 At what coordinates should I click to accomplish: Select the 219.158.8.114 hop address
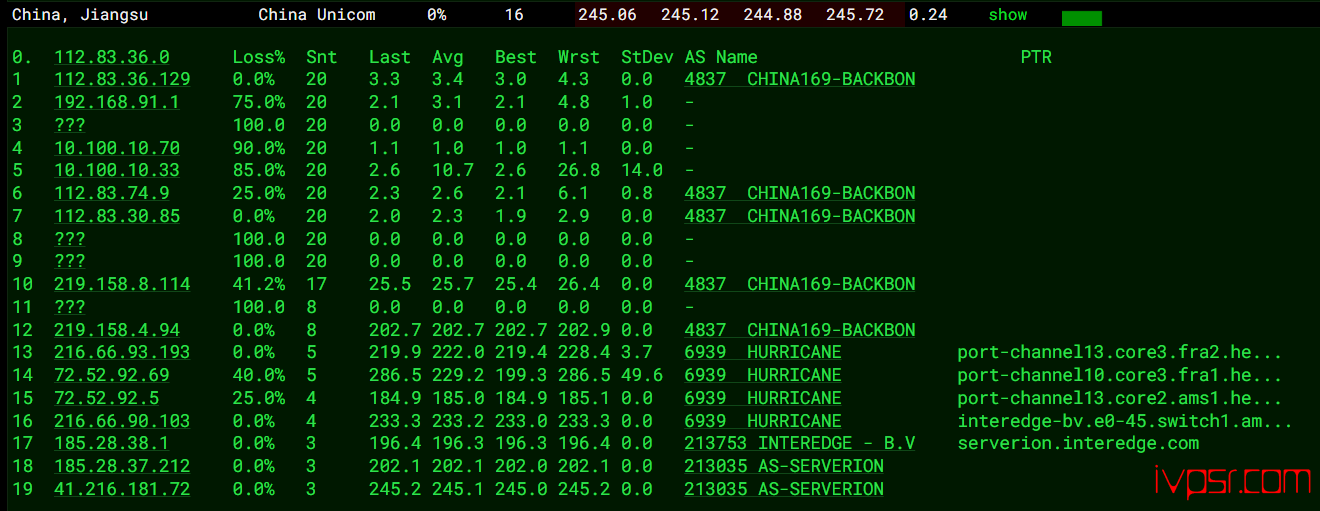point(122,284)
